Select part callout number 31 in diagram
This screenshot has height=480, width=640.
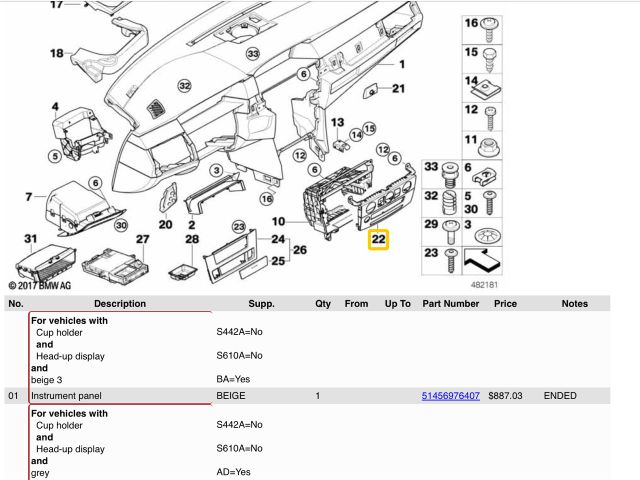tap(30, 238)
